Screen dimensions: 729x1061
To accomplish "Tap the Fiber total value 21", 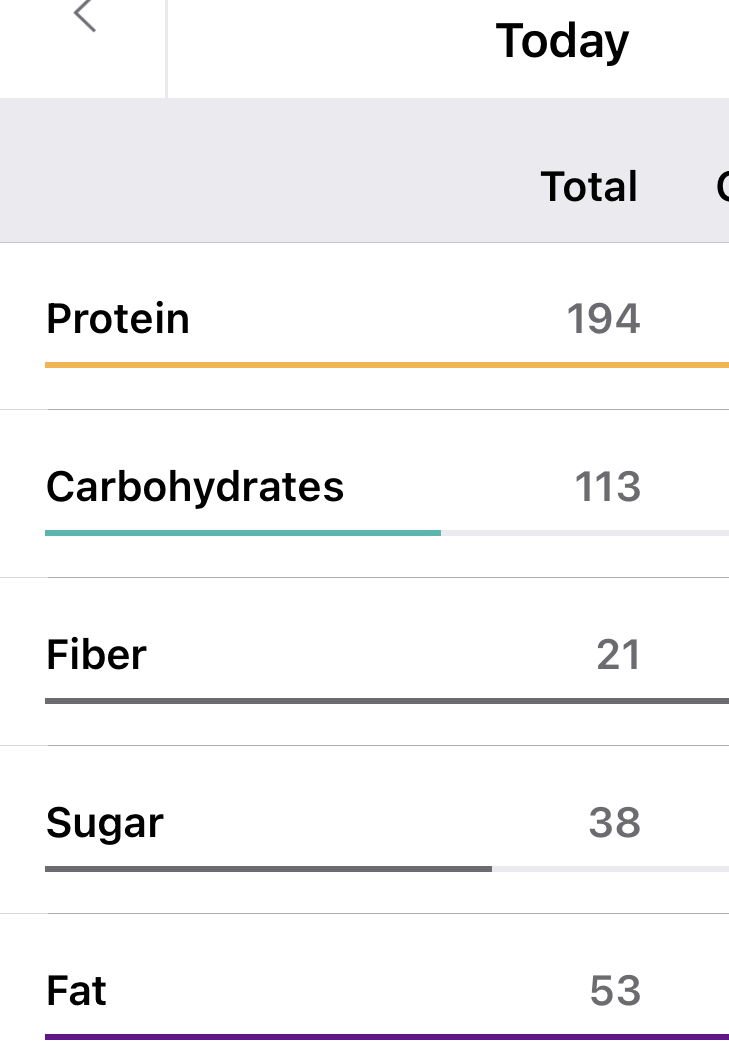I will coord(618,655).
